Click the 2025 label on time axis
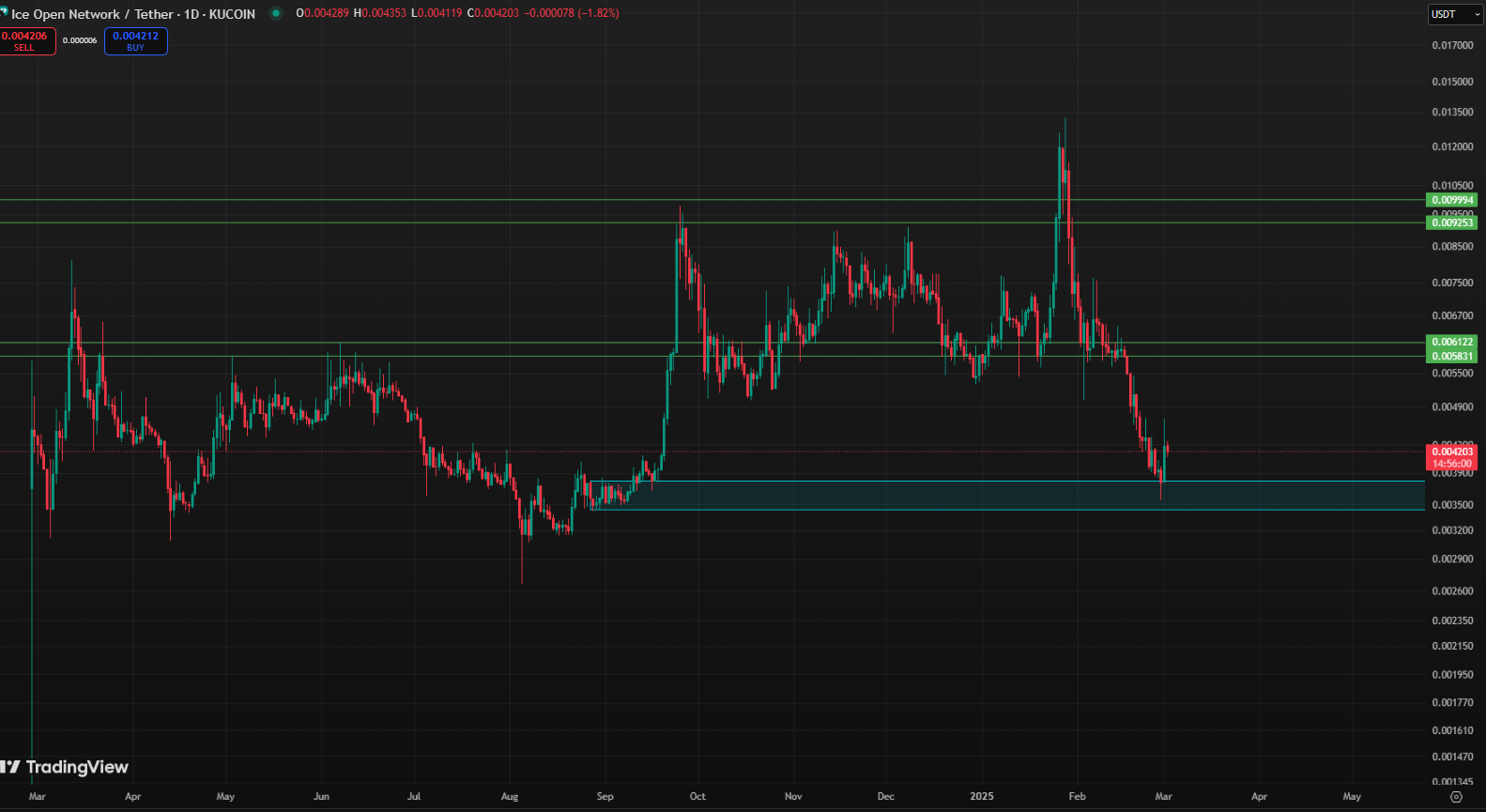This screenshot has height=812, width=1486. 981,796
